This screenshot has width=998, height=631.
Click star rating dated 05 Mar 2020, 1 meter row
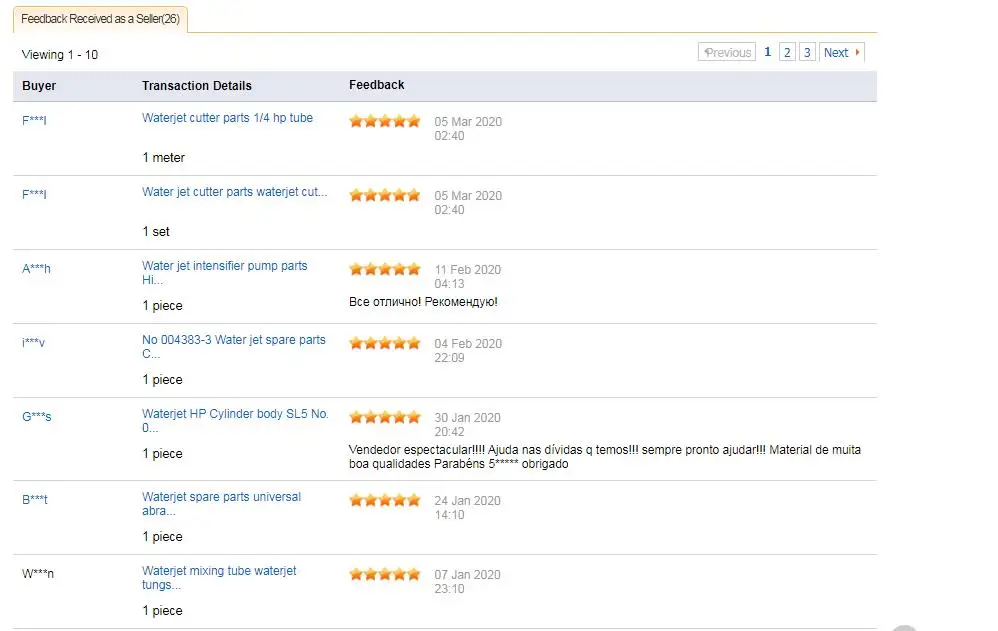[385, 121]
